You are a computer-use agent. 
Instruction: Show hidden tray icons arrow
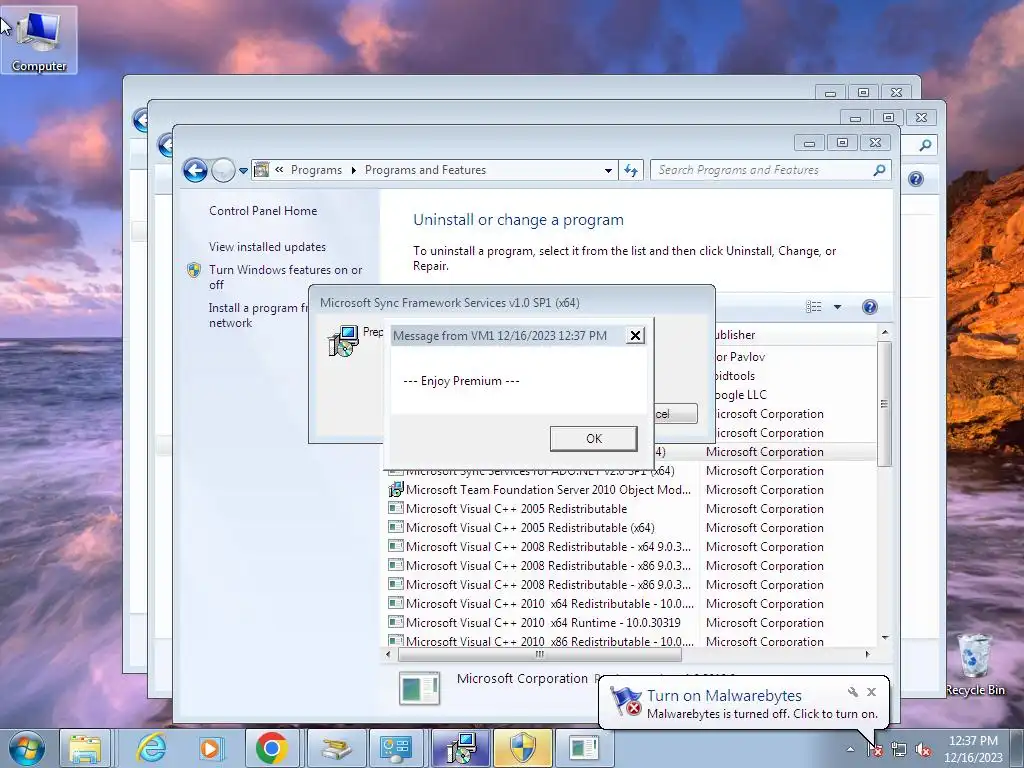[850, 750]
